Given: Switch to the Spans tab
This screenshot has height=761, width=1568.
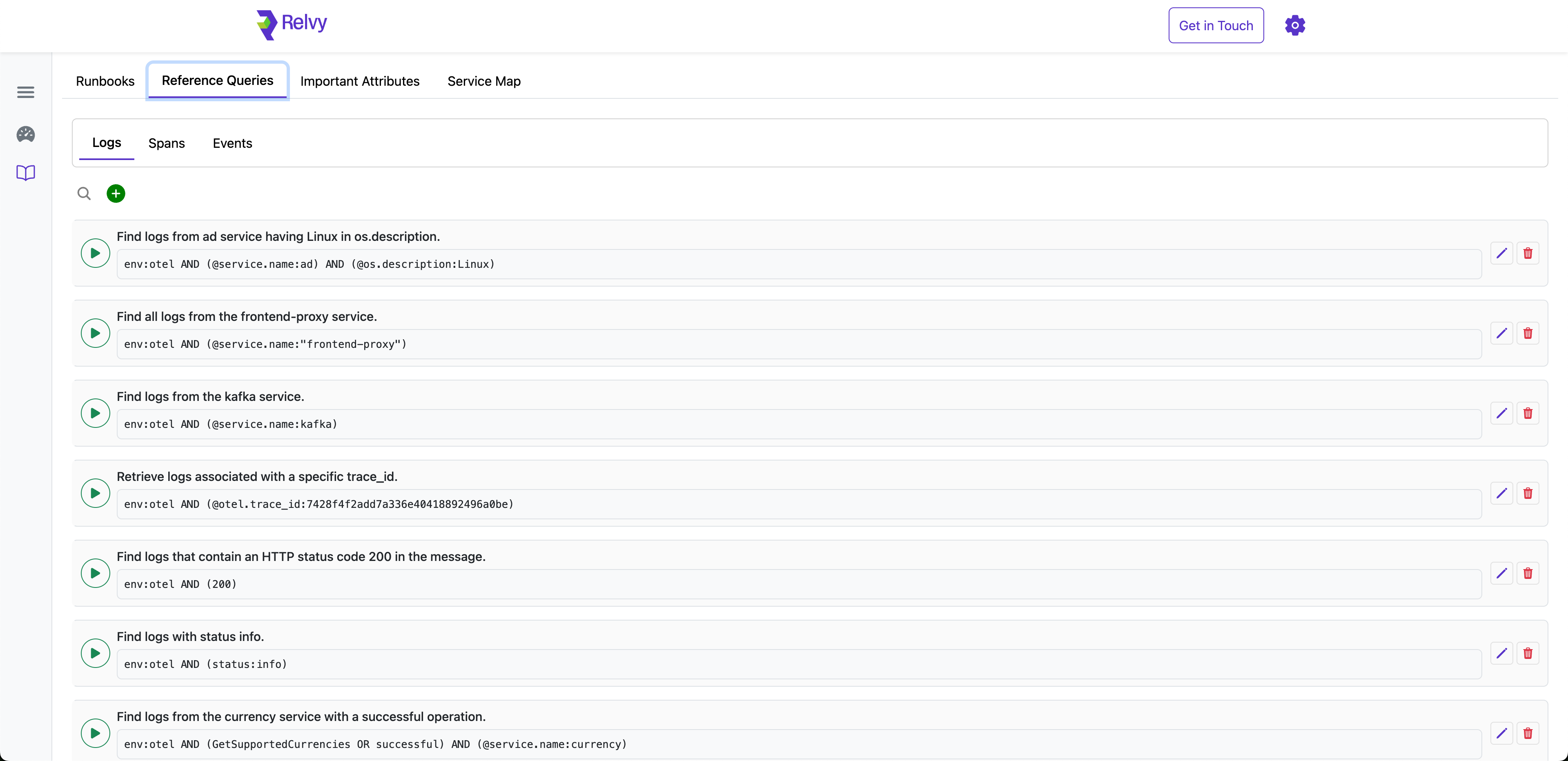Looking at the screenshot, I should point(166,143).
